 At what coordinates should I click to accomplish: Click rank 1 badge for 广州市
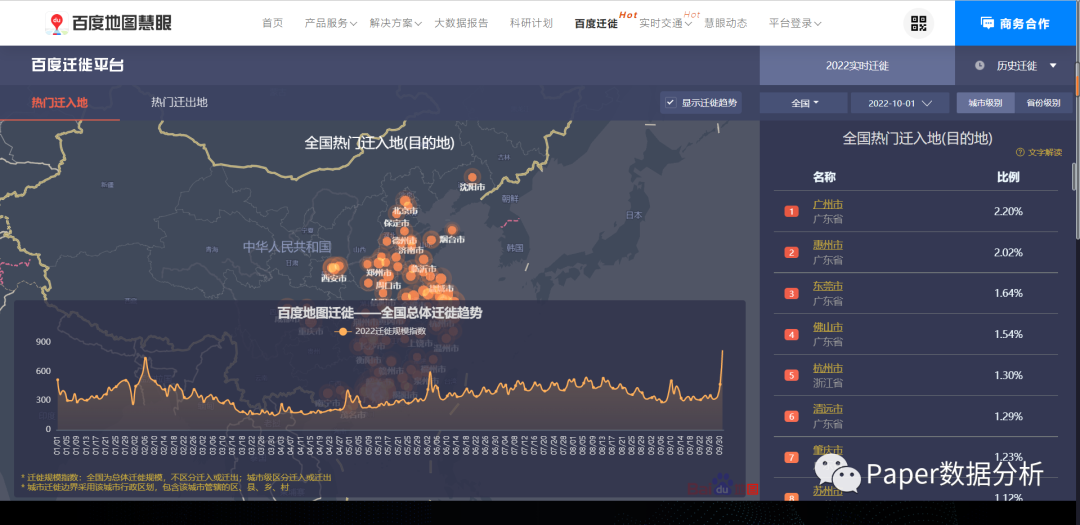point(791,212)
